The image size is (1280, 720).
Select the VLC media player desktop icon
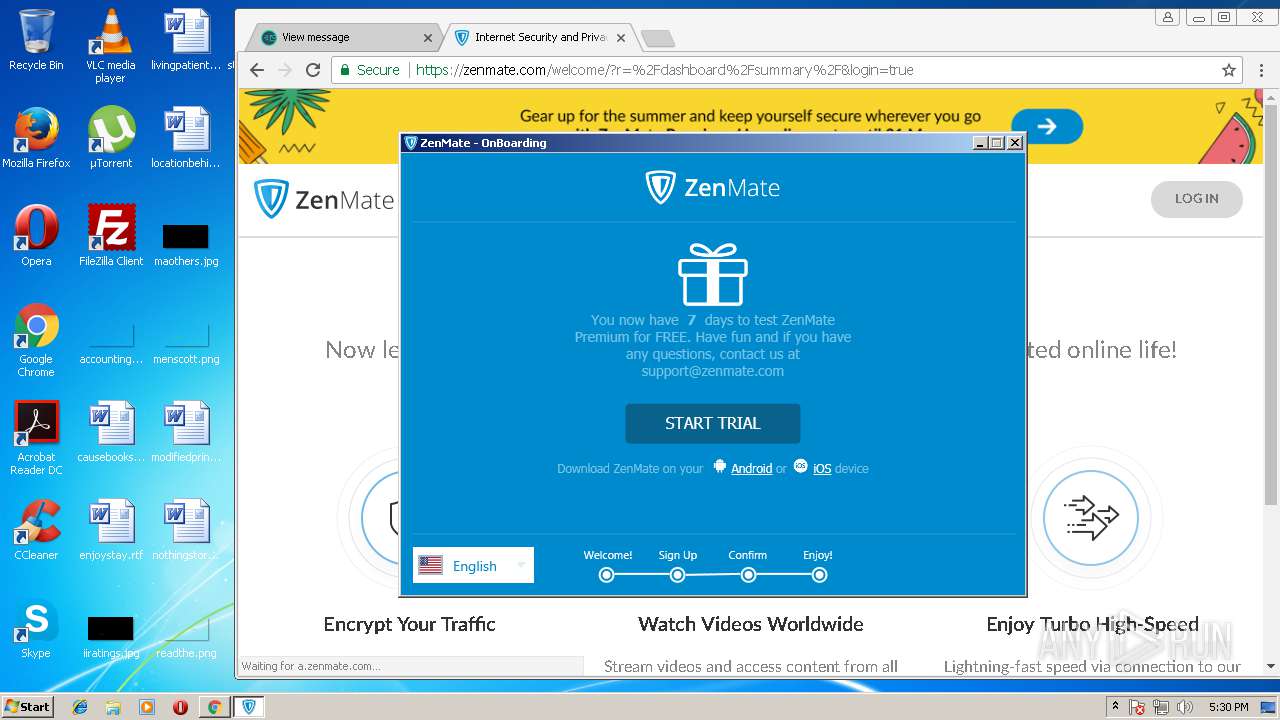point(110,46)
